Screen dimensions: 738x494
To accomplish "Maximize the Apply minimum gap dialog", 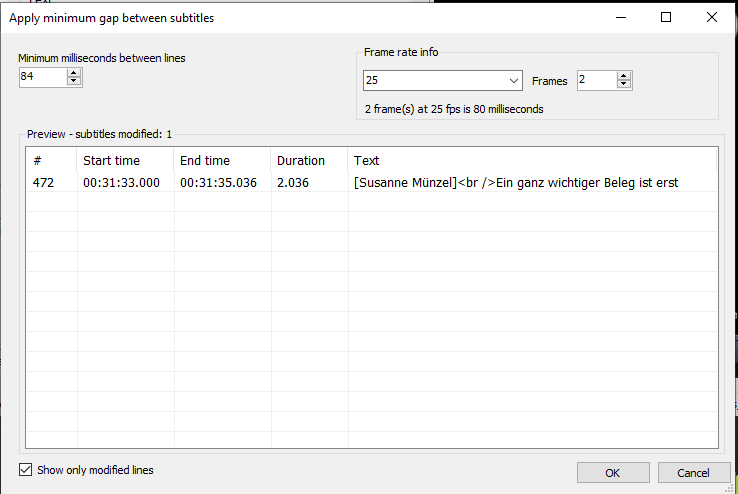I will click(x=666, y=17).
